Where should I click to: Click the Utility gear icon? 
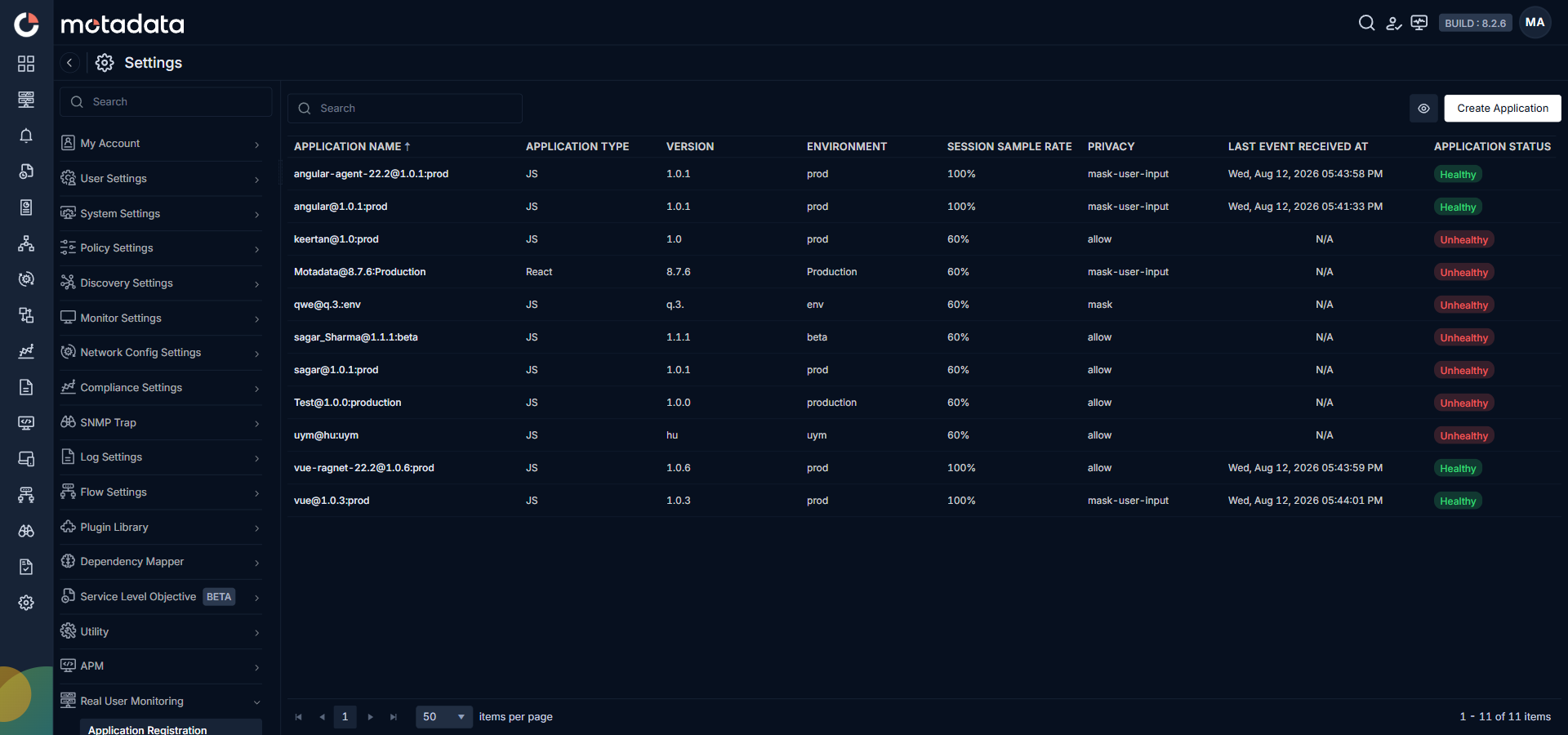click(68, 631)
